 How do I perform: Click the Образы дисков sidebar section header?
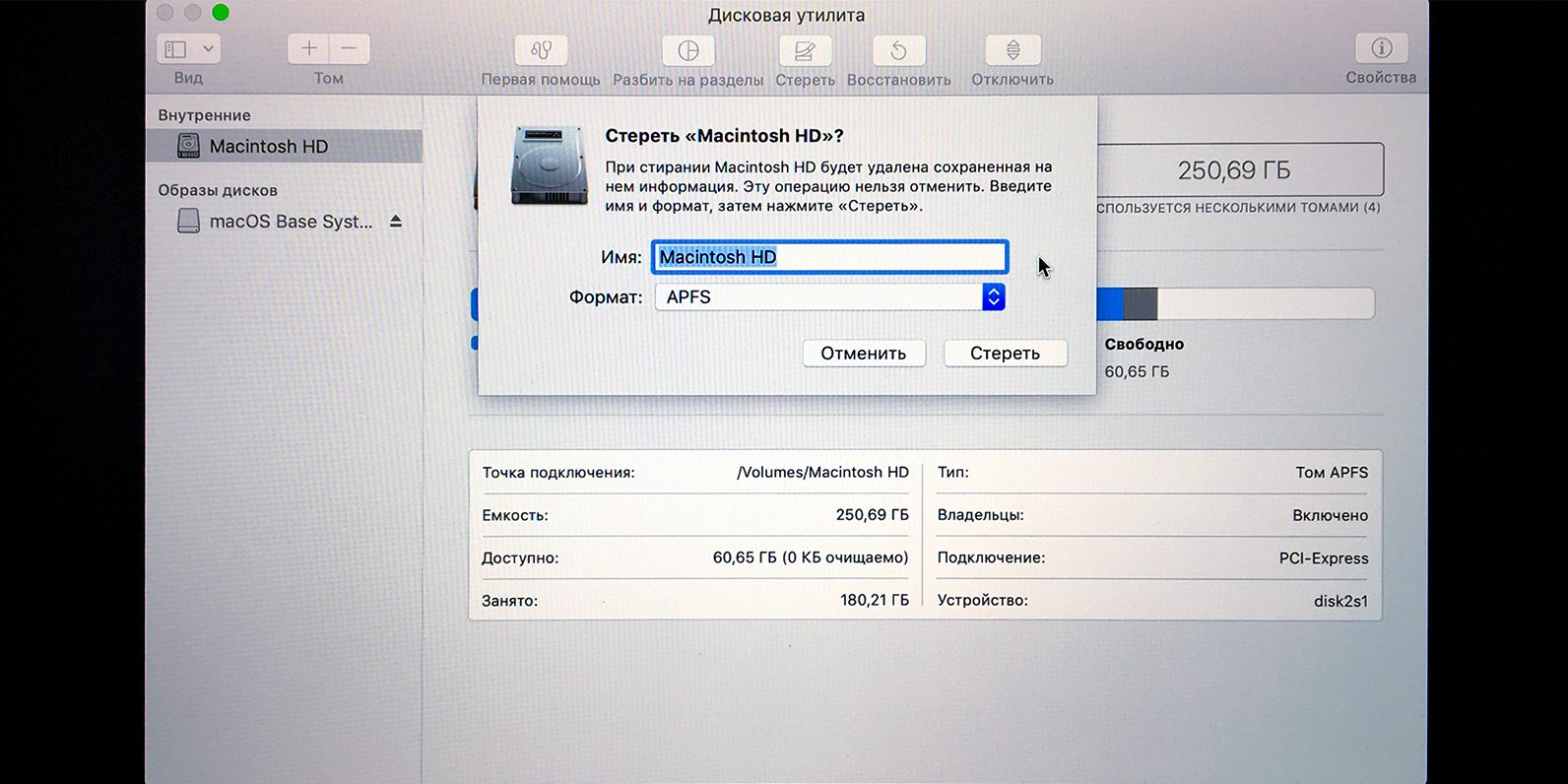218,190
